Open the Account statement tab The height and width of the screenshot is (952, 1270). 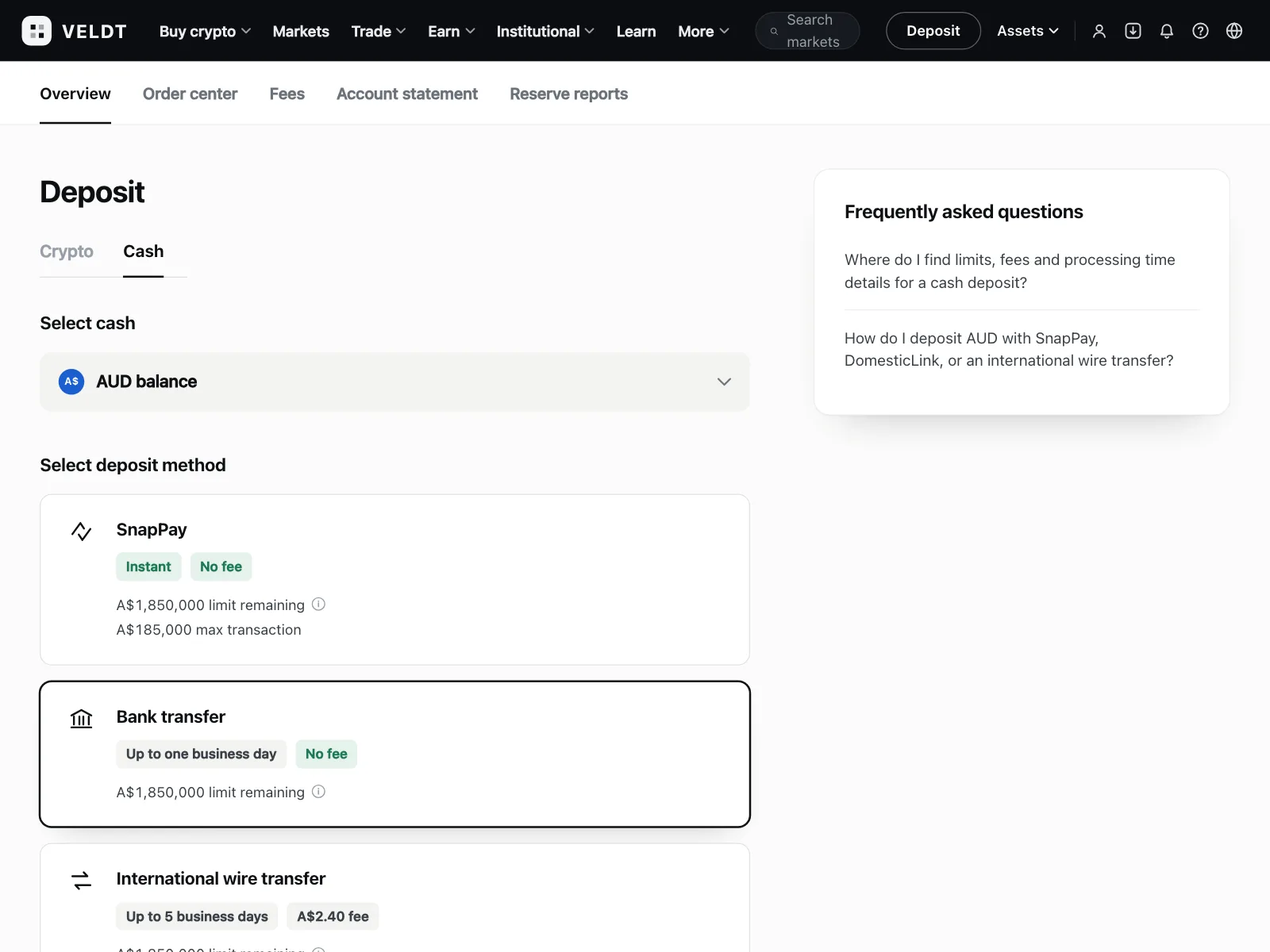pyautogui.click(x=407, y=94)
